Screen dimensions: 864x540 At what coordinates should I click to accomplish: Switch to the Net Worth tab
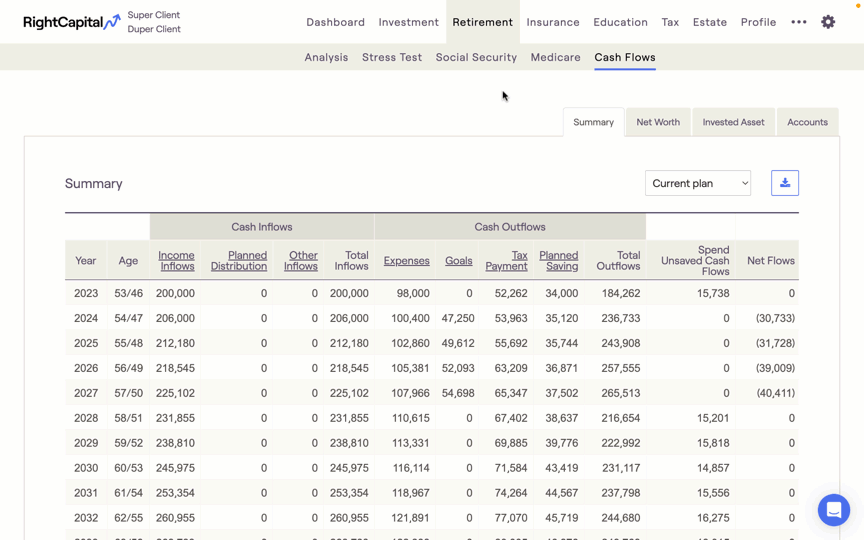(658, 122)
